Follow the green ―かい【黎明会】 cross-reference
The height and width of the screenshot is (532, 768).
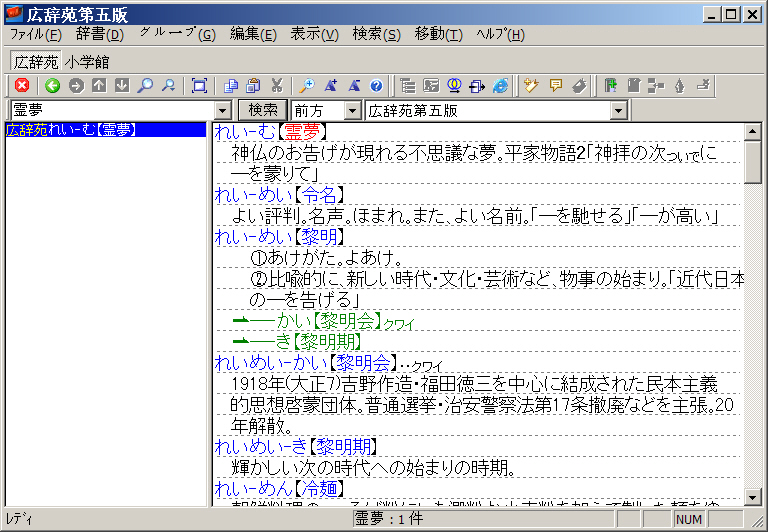click(323, 321)
